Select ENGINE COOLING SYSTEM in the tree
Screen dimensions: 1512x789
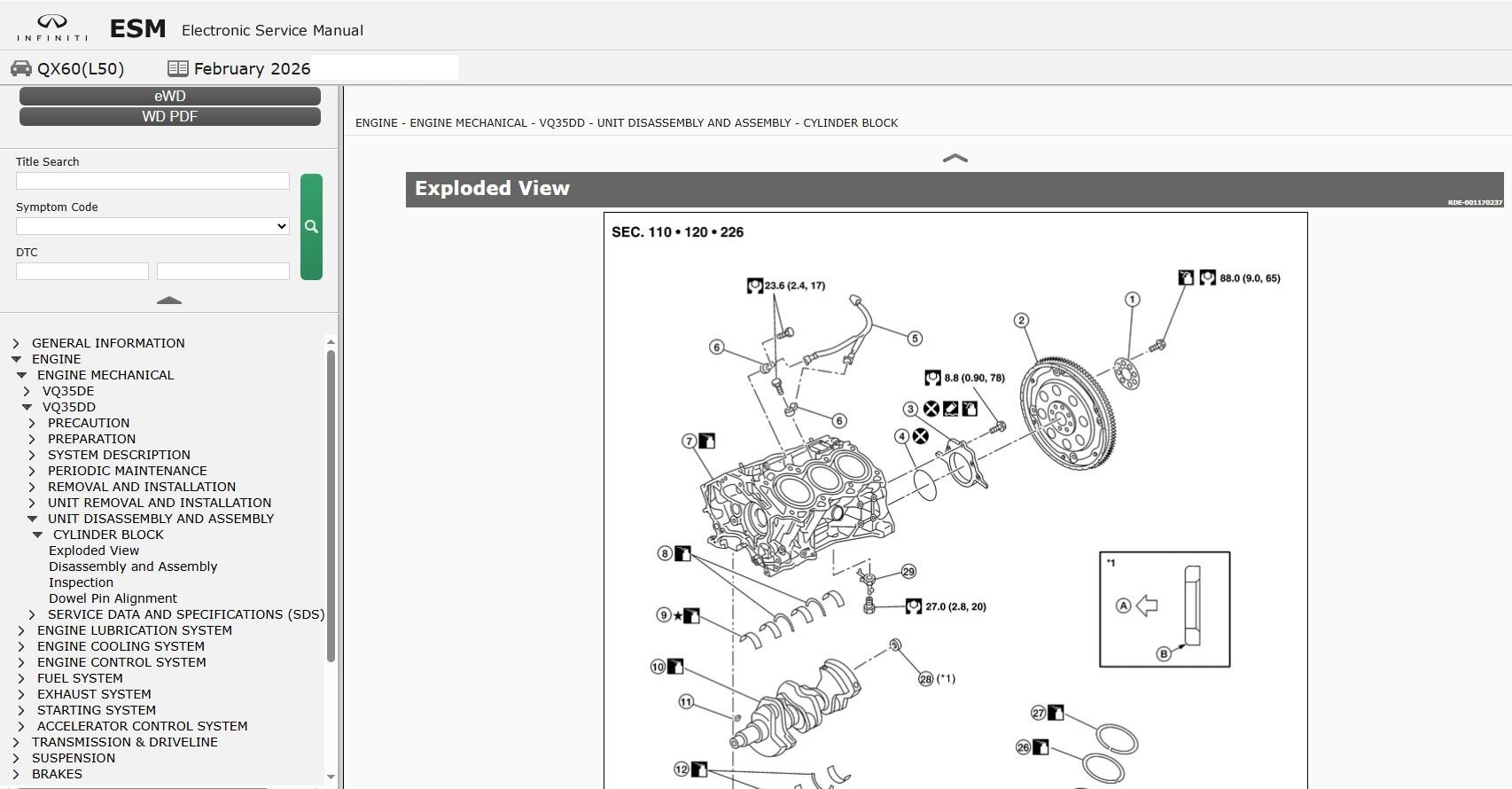coord(121,646)
